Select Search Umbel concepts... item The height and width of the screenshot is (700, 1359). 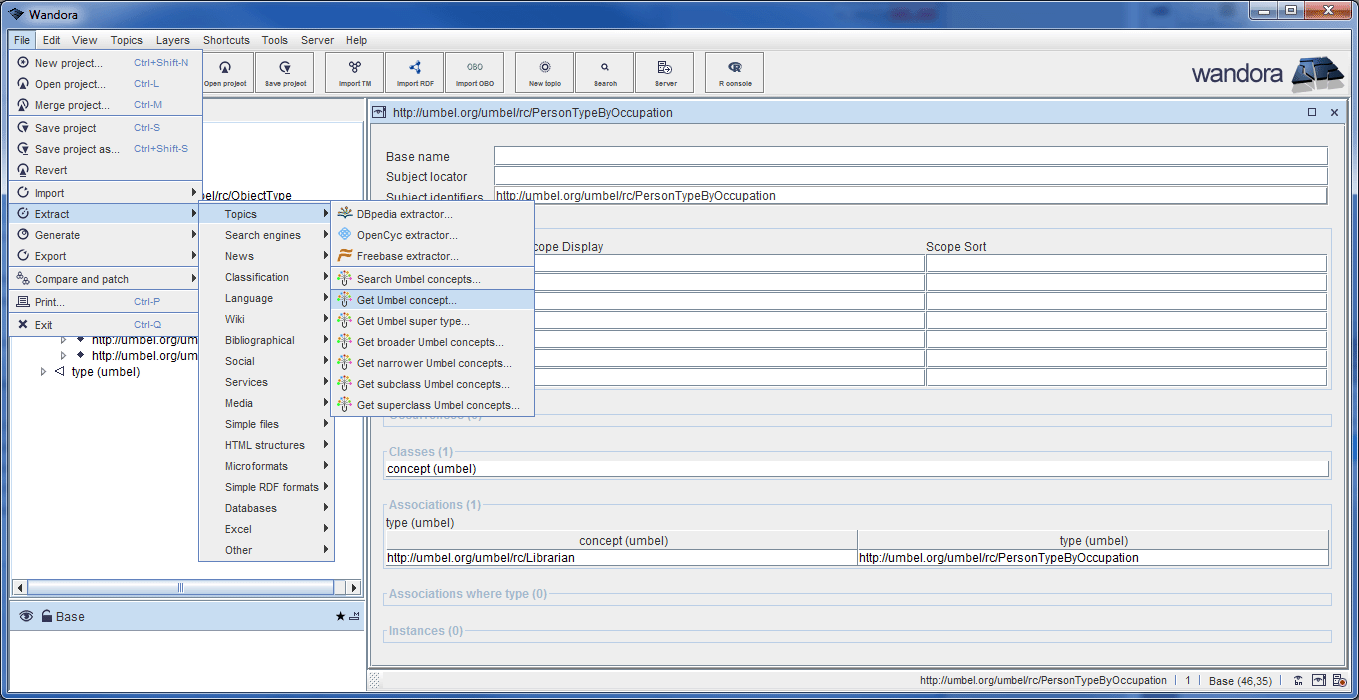click(x=433, y=279)
